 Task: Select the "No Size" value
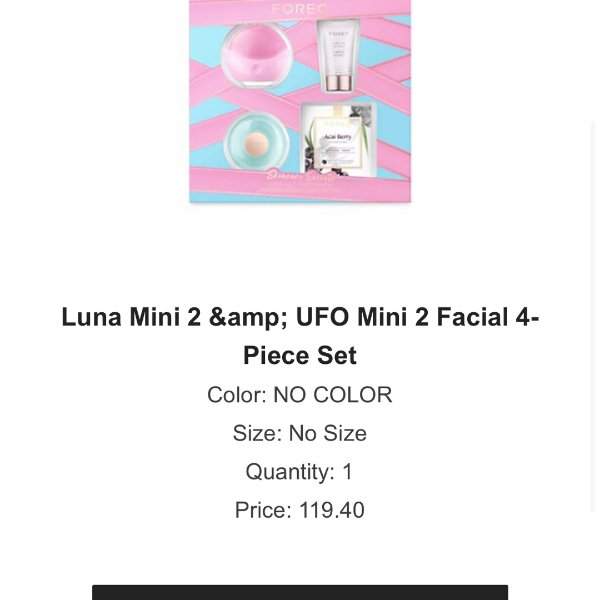click(x=328, y=433)
